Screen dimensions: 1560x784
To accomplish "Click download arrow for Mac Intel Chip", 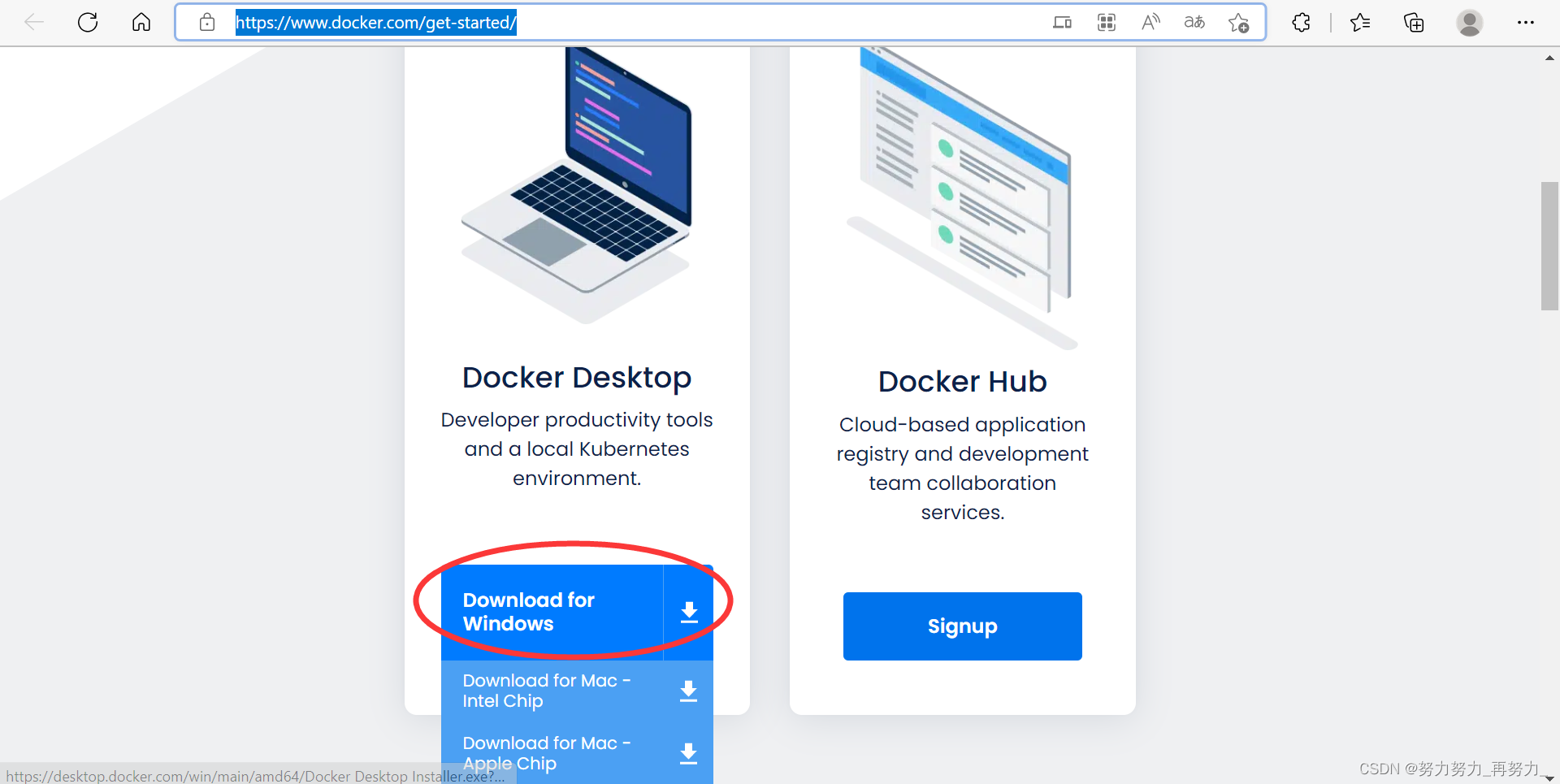I will (x=688, y=691).
